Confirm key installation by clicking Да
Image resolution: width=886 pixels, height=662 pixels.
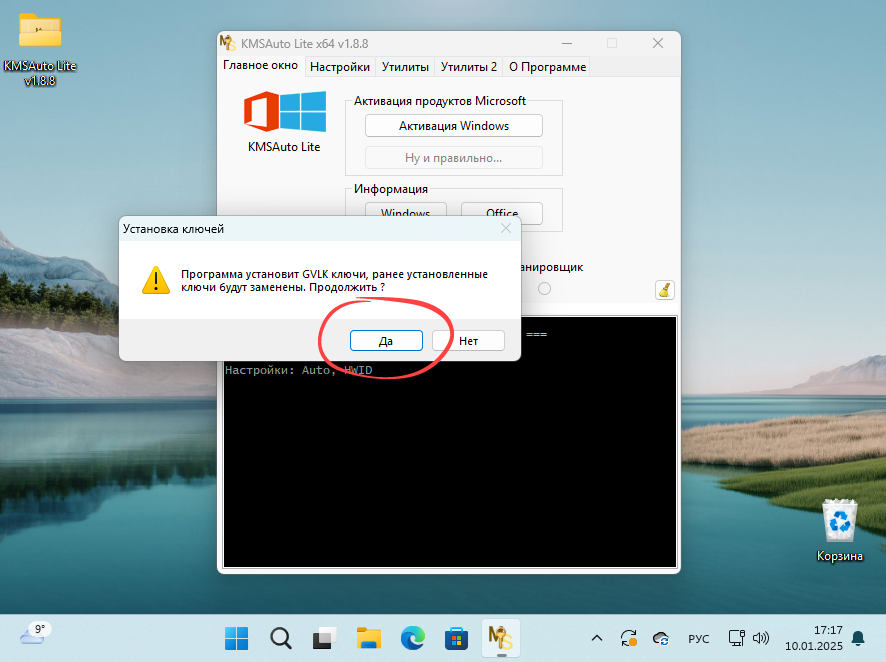(386, 340)
